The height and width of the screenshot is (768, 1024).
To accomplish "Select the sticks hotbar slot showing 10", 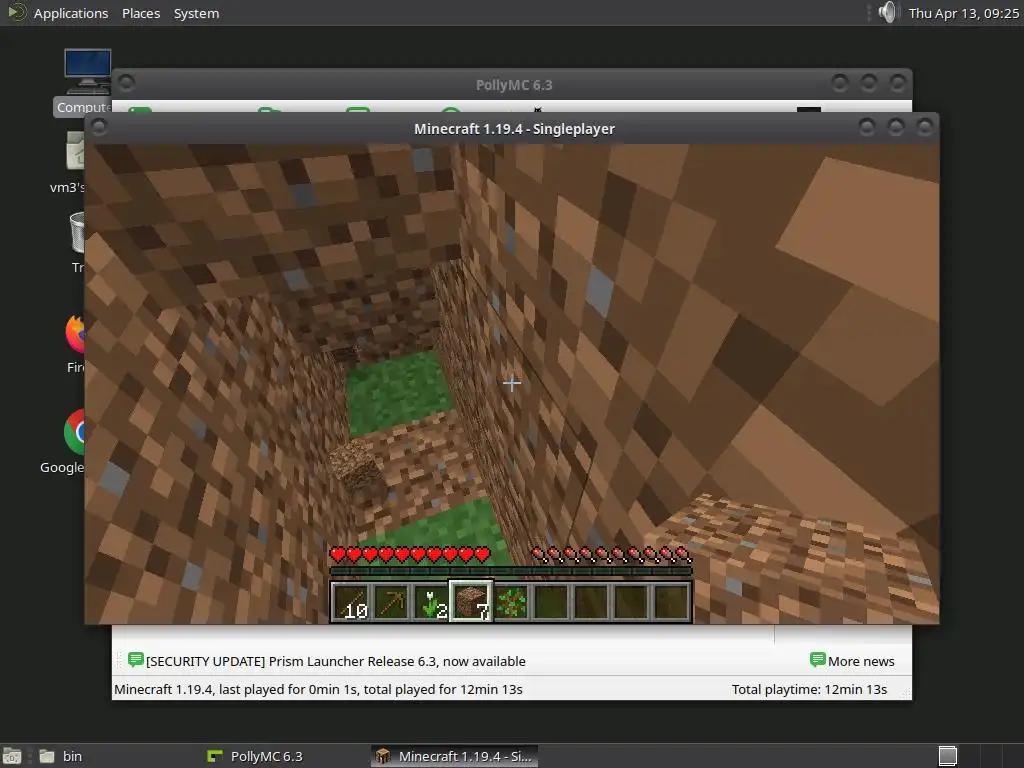I will pyautogui.click(x=351, y=601).
